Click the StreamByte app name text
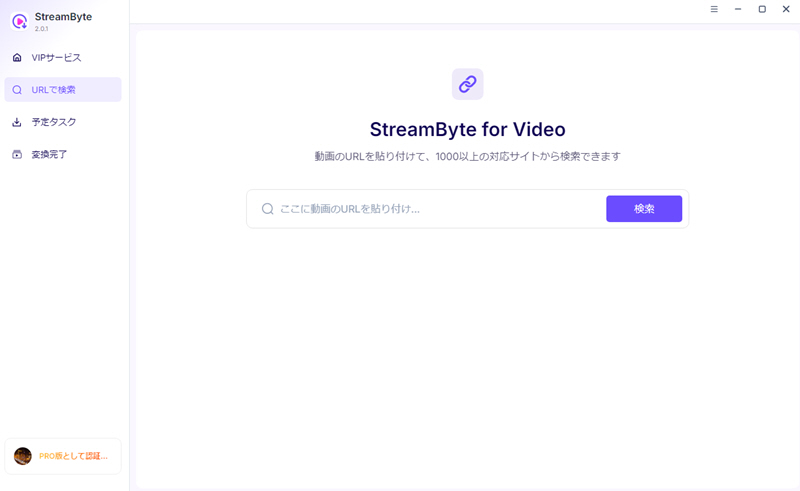Viewport: 800px width, 491px height. click(x=63, y=17)
